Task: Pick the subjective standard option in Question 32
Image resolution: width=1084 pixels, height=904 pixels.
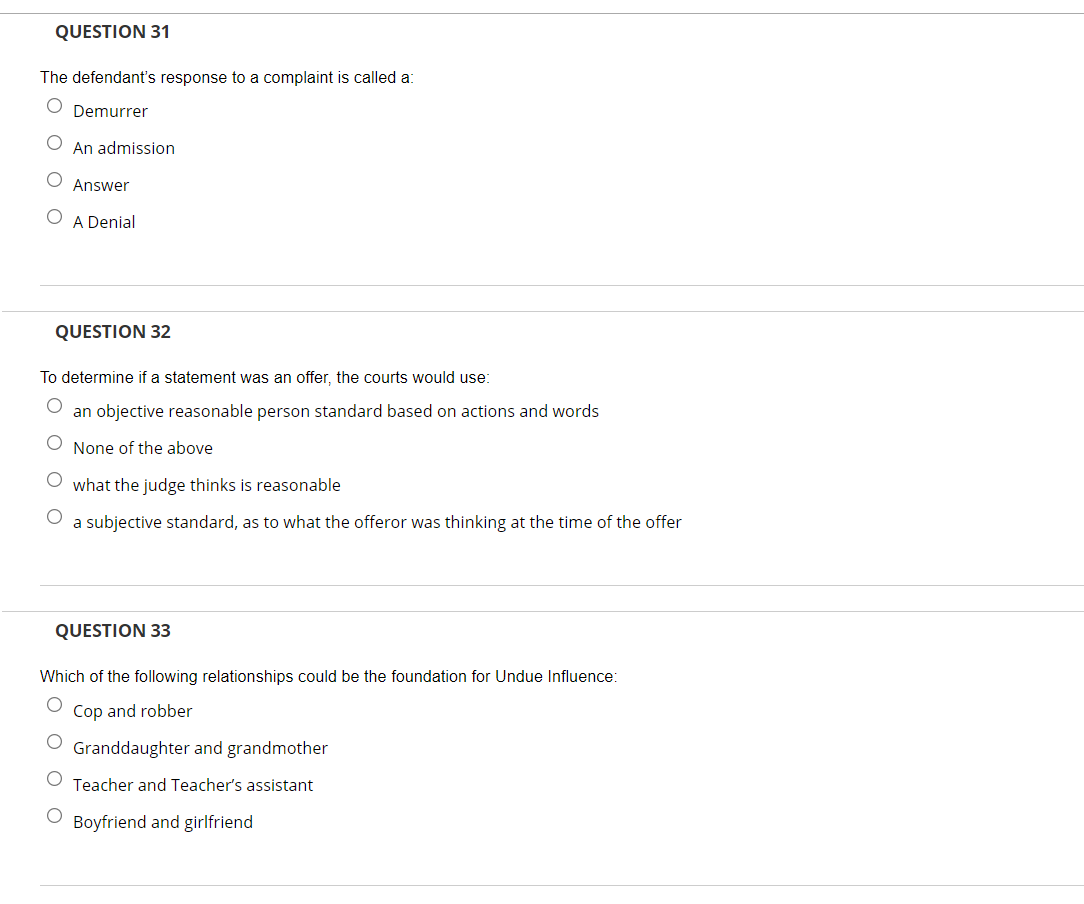Action: point(55,516)
